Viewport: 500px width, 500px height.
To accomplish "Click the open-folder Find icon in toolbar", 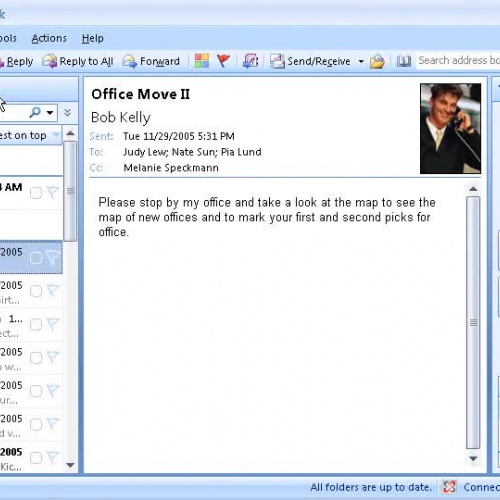I will point(377,61).
